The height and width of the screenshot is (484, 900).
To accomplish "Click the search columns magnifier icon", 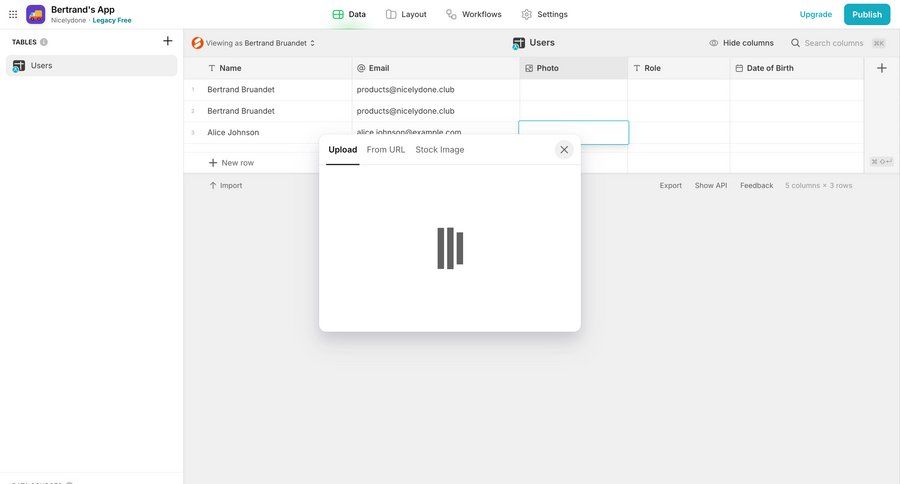I will pyautogui.click(x=796, y=43).
